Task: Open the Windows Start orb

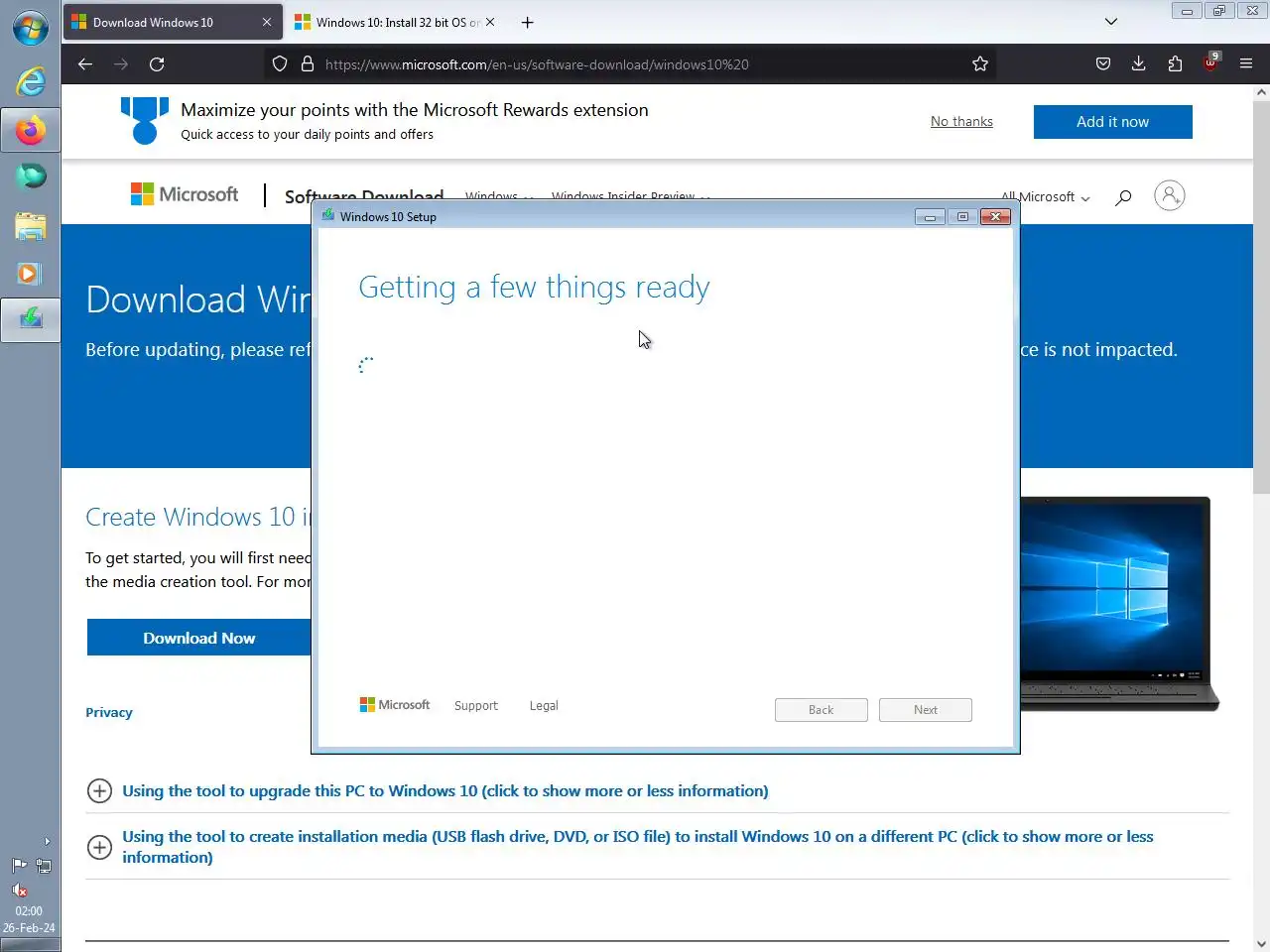Action: (x=30, y=27)
